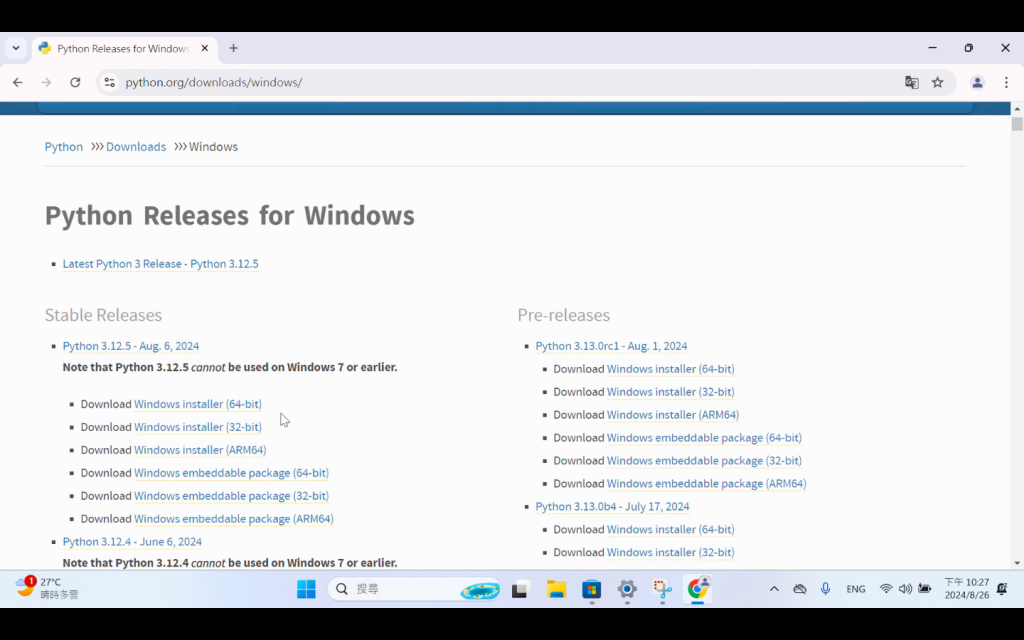This screenshot has height=640, width=1024.
Task: Check the battery status icon
Action: tap(925, 589)
